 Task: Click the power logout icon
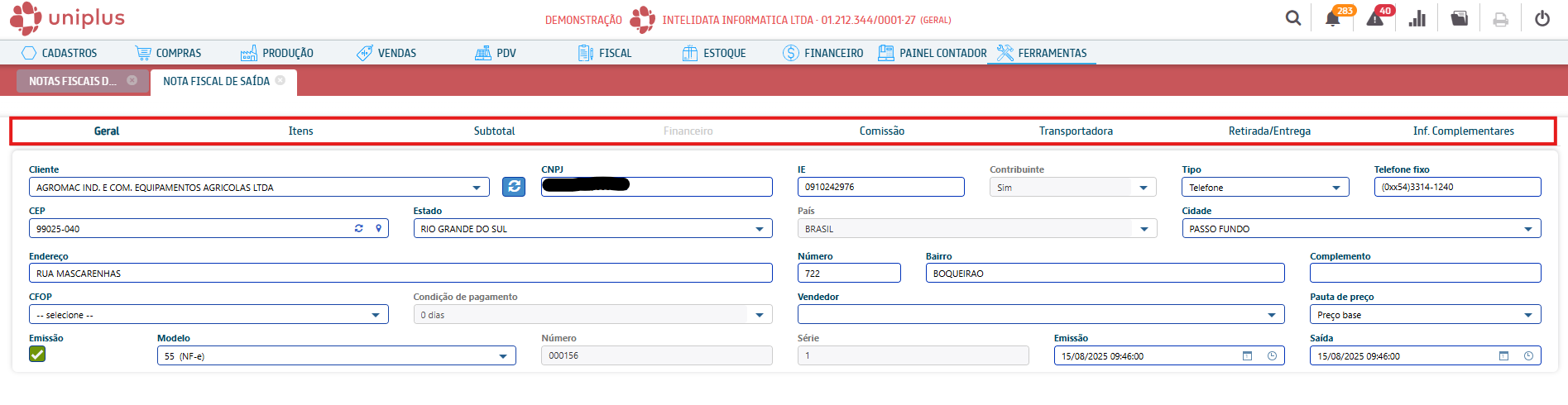(1542, 19)
